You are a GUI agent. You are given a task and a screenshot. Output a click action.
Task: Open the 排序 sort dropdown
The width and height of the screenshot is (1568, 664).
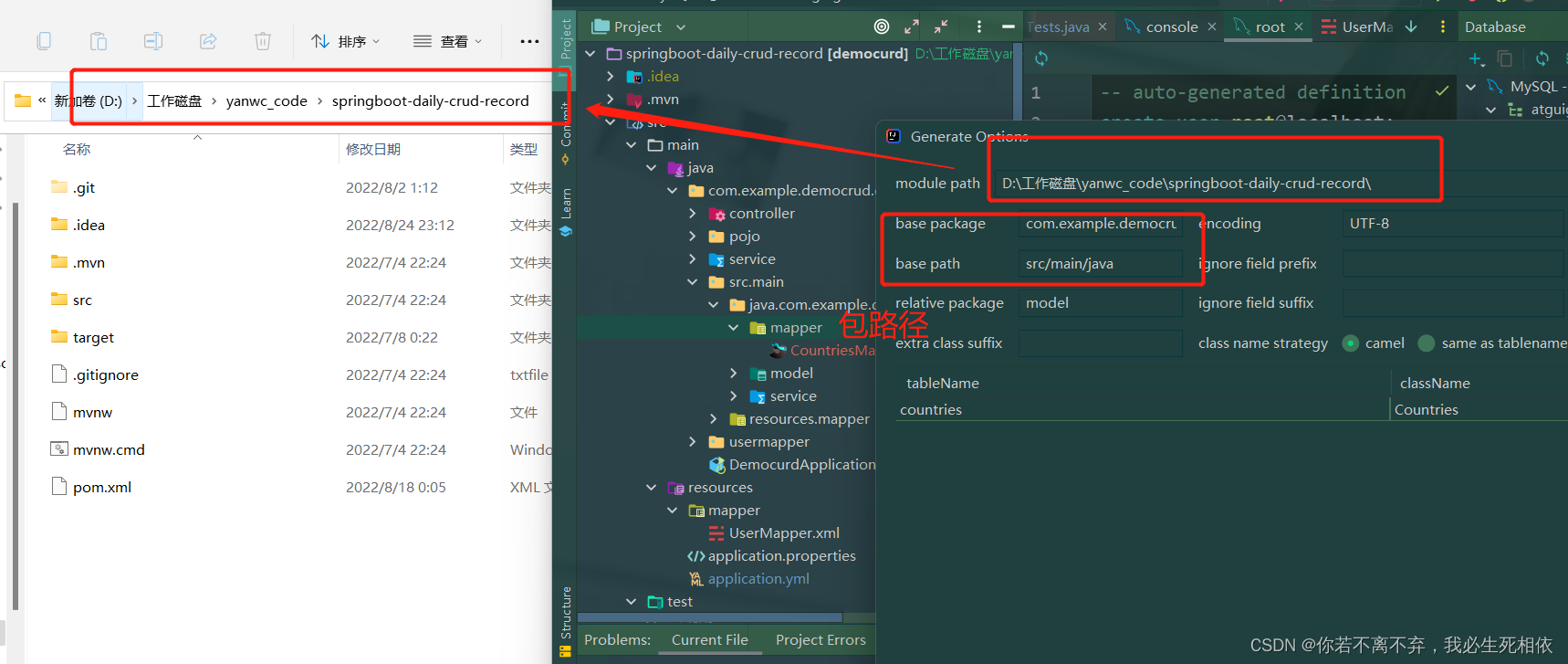[x=346, y=41]
